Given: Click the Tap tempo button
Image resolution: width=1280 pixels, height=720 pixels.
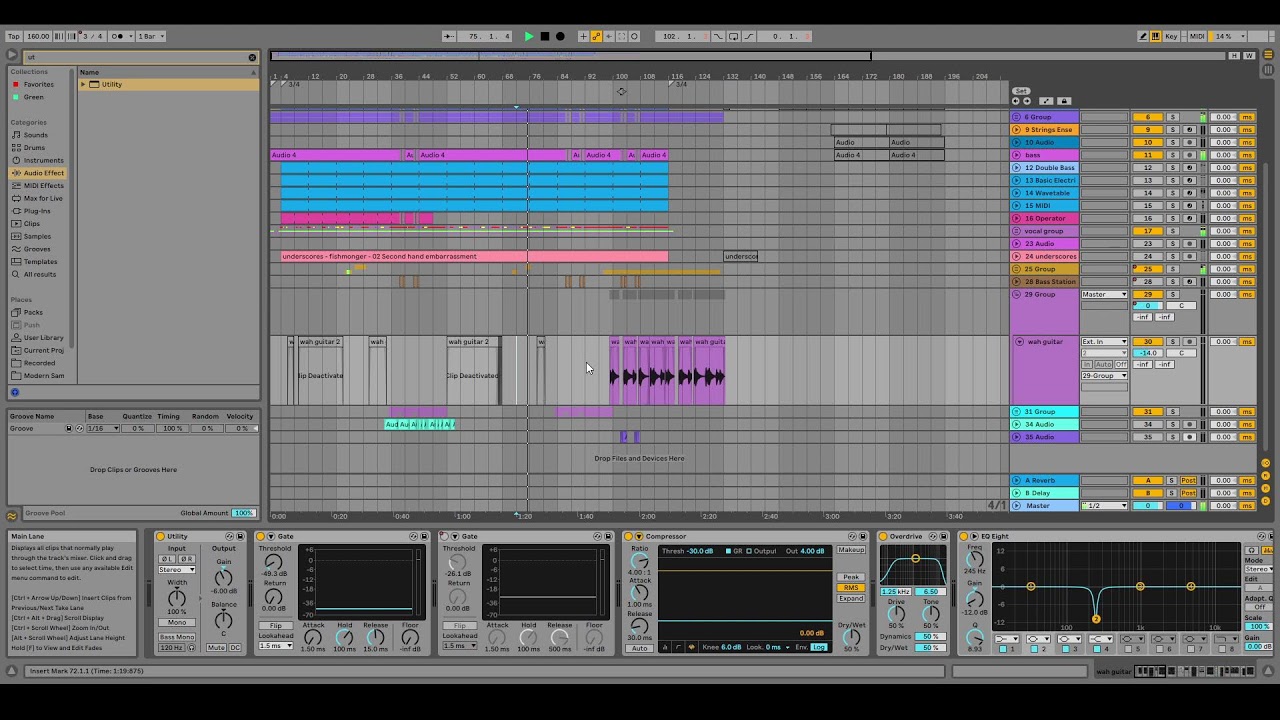Looking at the screenshot, I should coord(11,36).
